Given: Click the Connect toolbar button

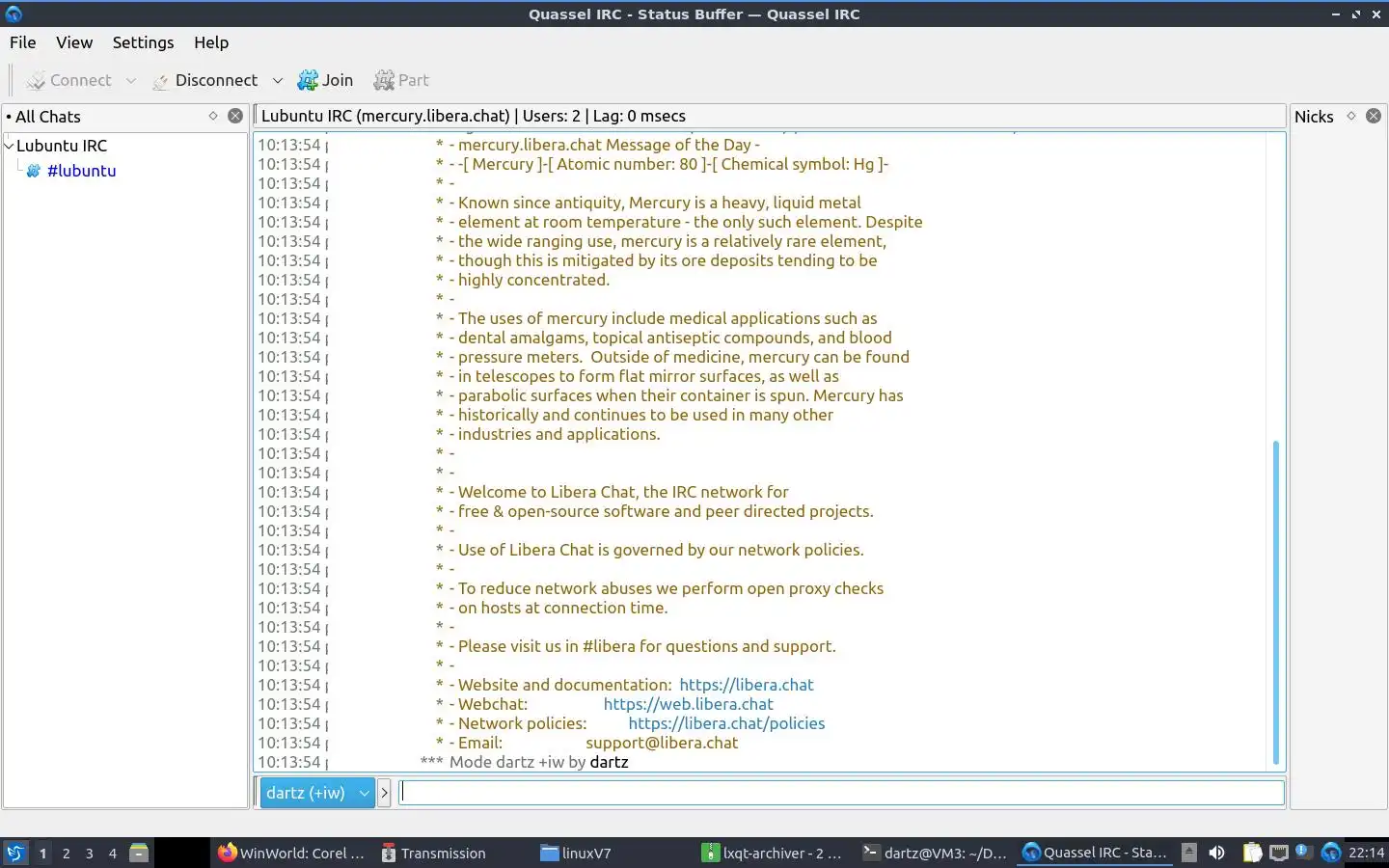Looking at the screenshot, I should coord(68,80).
